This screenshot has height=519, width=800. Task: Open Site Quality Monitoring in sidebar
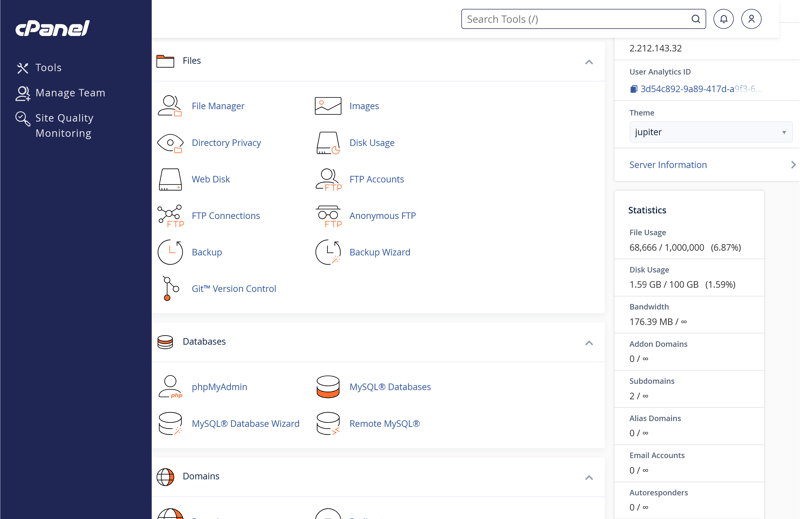pos(64,126)
